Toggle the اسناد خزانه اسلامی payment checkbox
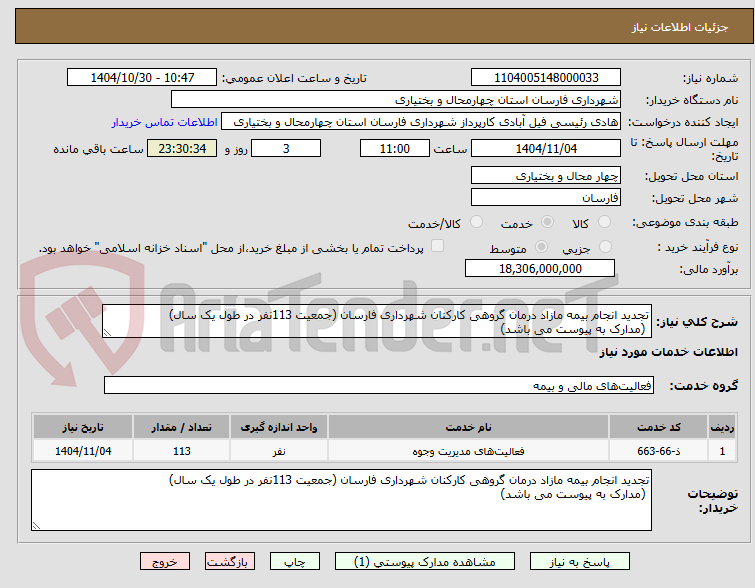 [437, 246]
